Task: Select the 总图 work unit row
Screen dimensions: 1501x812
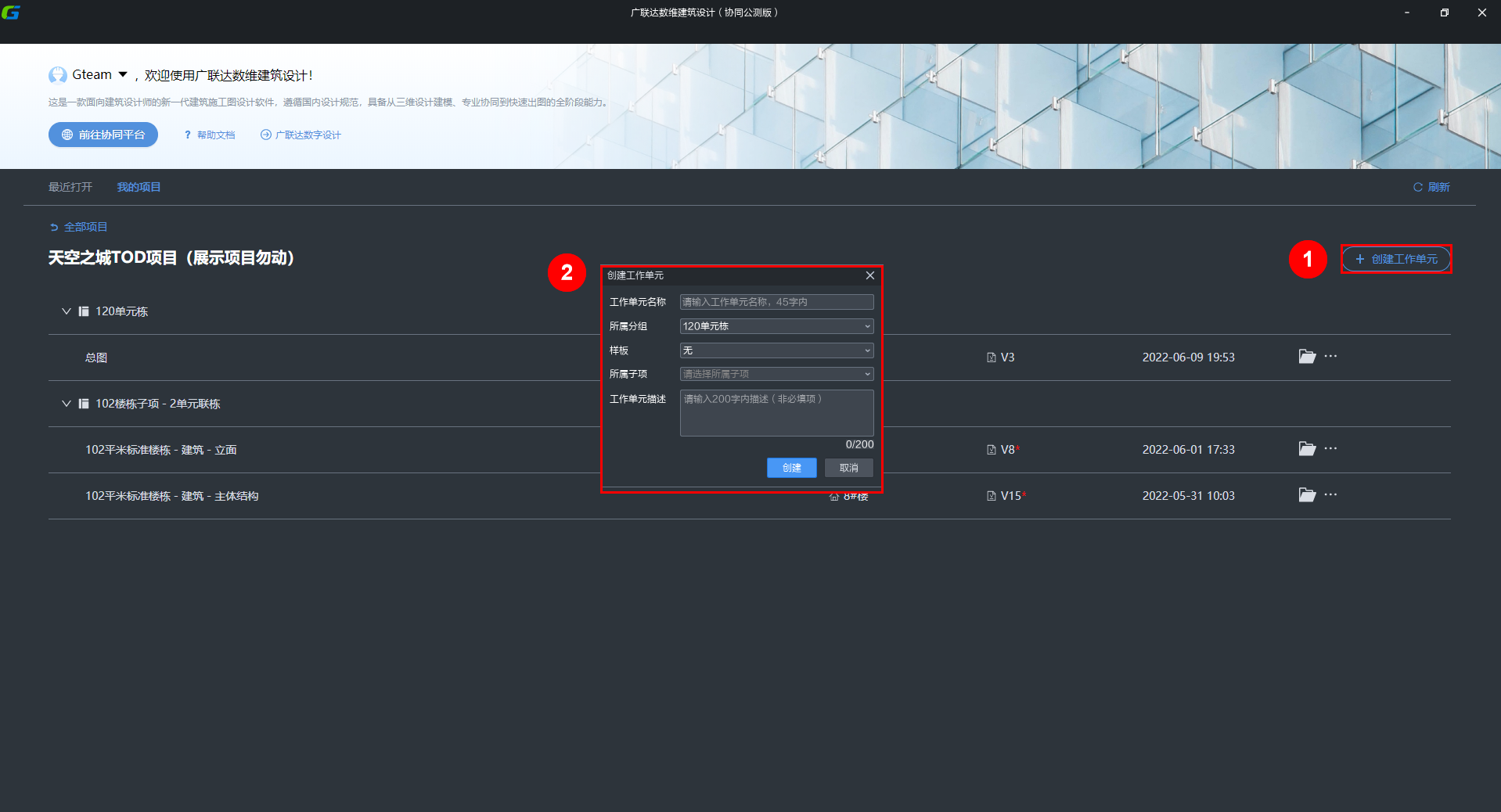Action: pyautogui.click(x=750, y=357)
